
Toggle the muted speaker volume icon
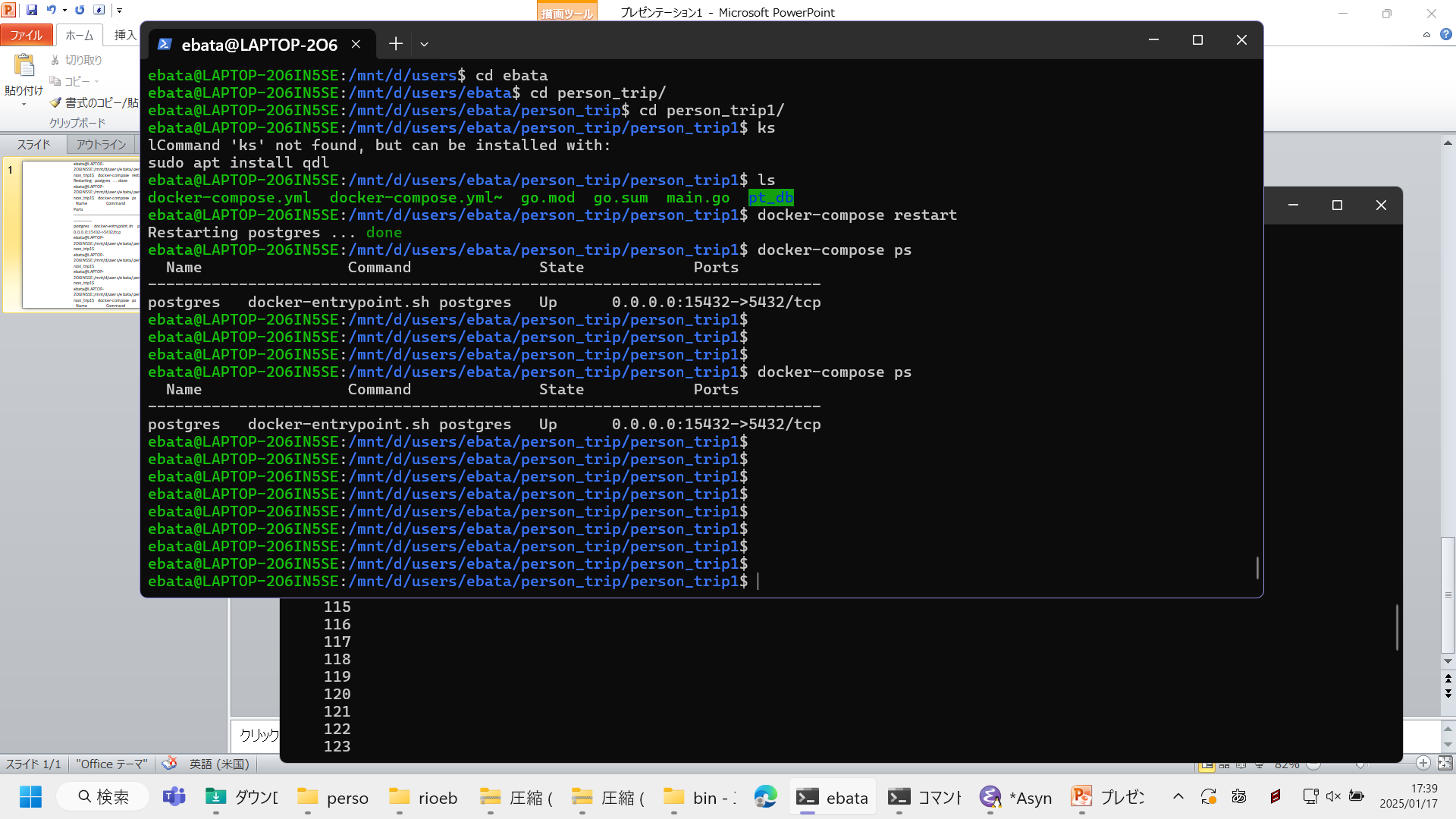pos(1332,796)
